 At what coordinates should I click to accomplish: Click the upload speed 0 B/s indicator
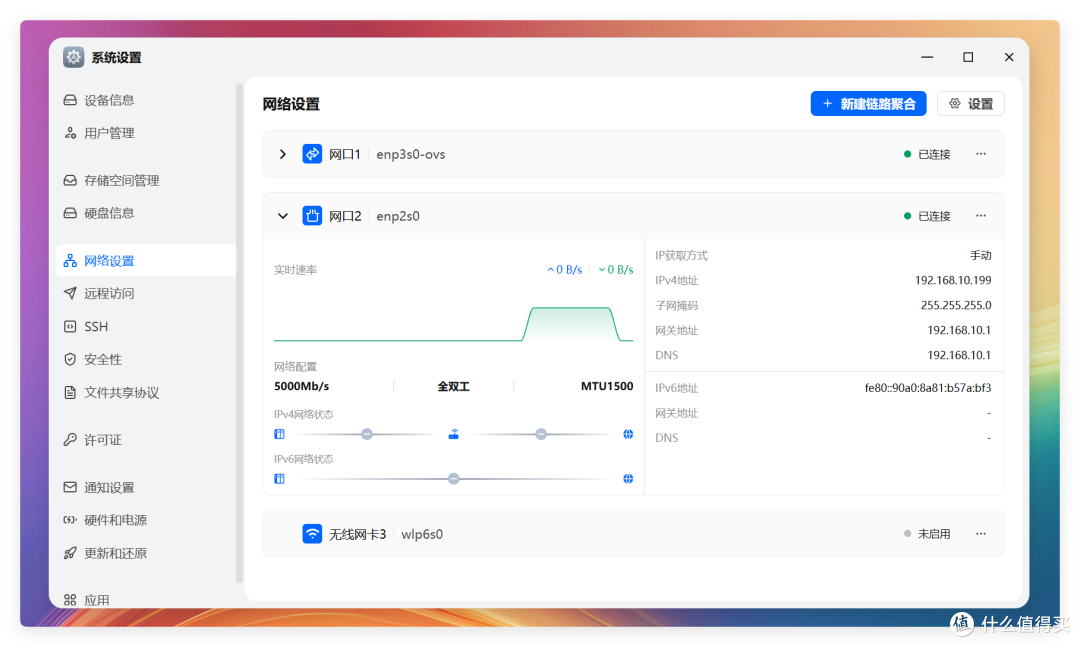pos(565,269)
